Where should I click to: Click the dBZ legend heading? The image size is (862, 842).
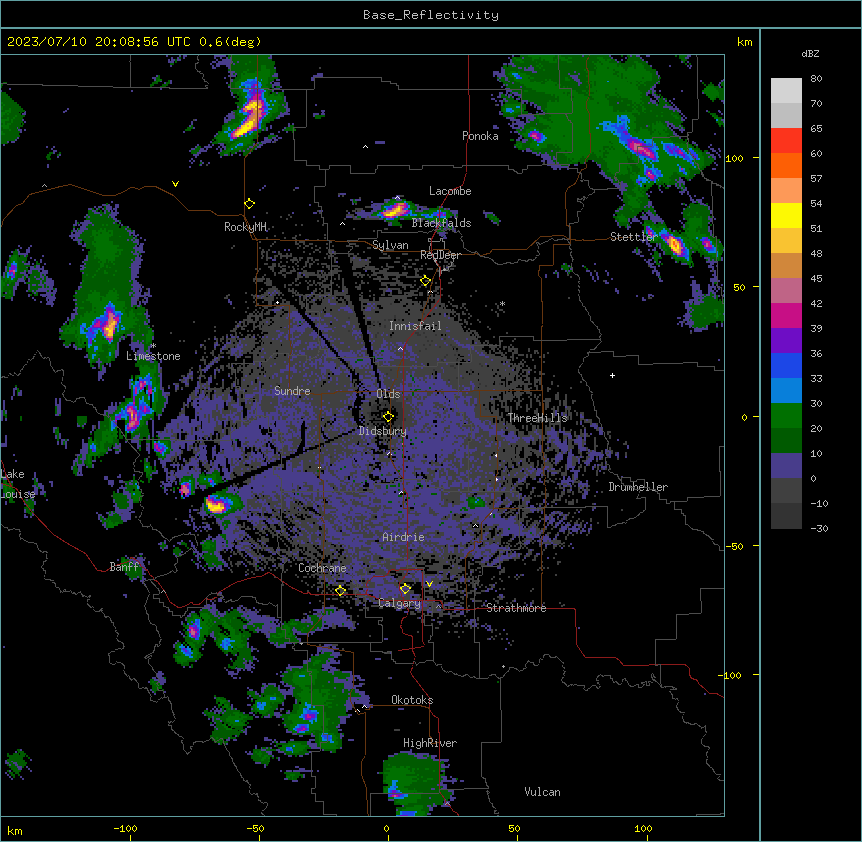pyautogui.click(x=810, y=53)
